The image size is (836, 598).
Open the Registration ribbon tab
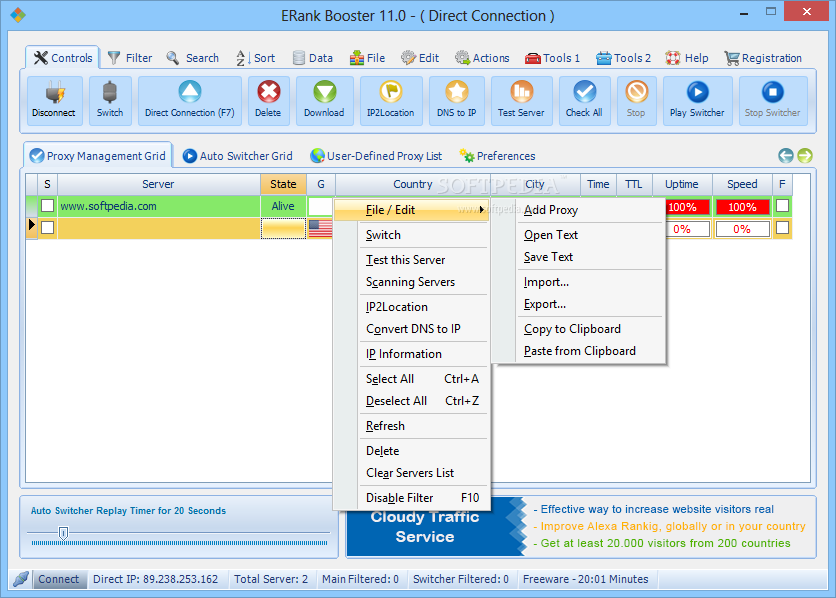[x=763, y=58]
